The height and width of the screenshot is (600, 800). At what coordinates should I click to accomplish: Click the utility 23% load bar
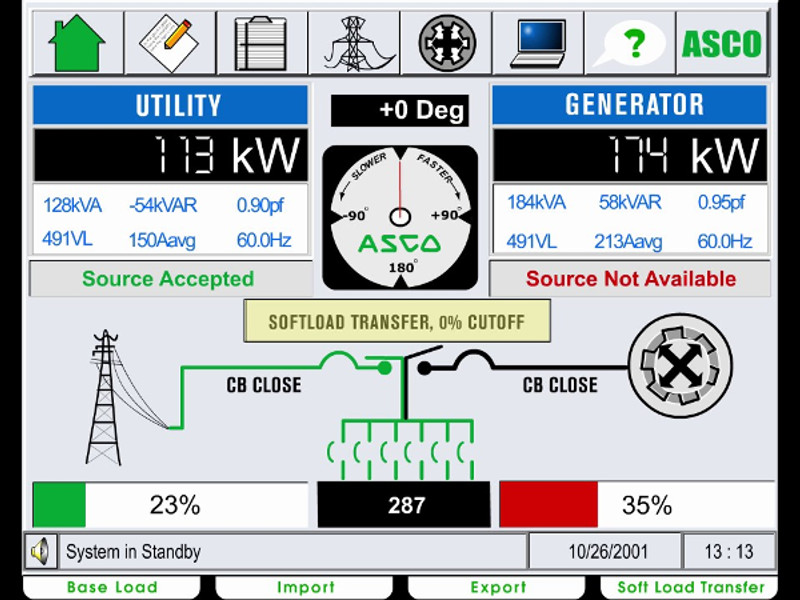[x=170, y=505]
